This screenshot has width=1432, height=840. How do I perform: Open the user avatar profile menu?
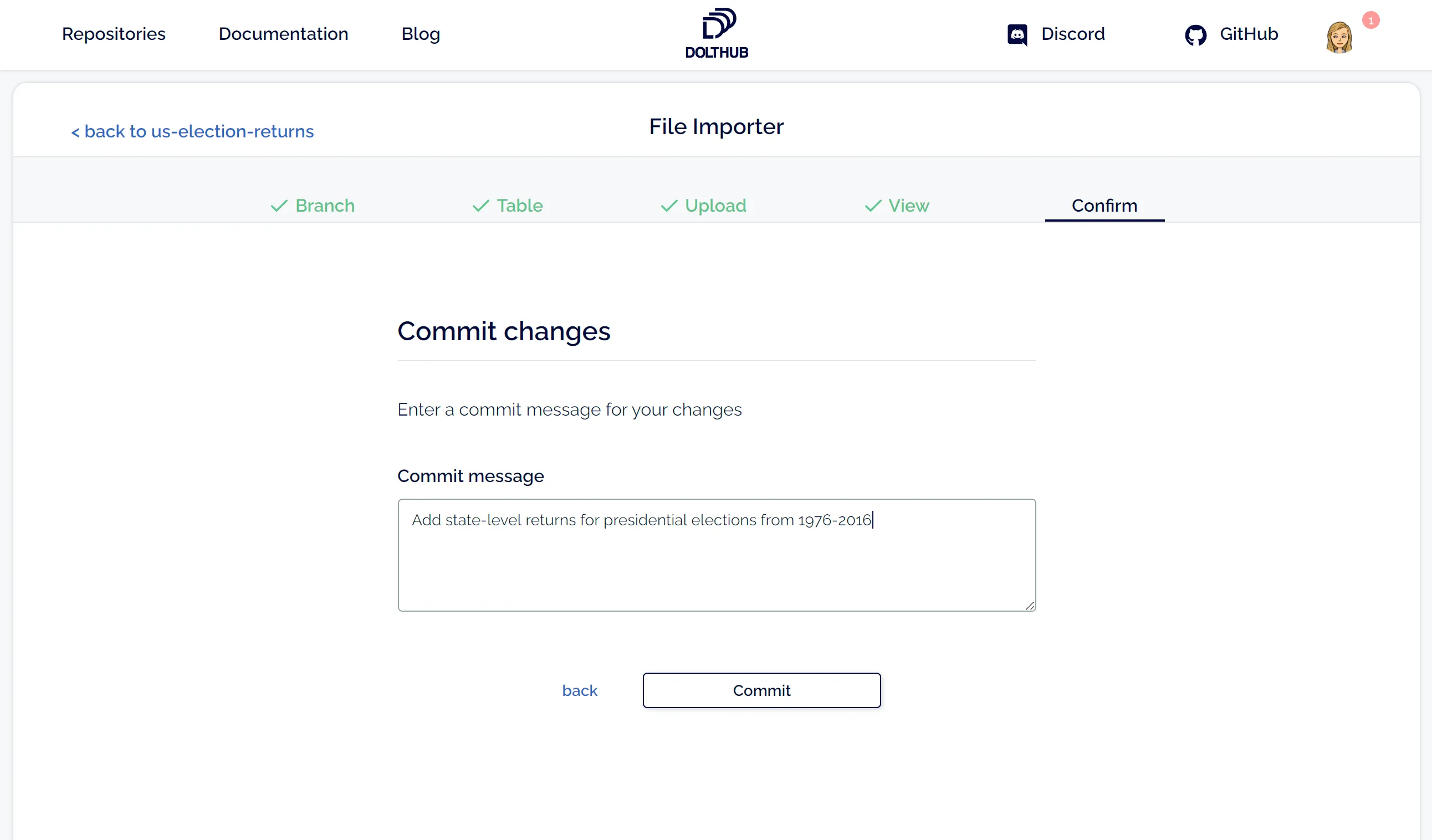tap(1339, 35)
